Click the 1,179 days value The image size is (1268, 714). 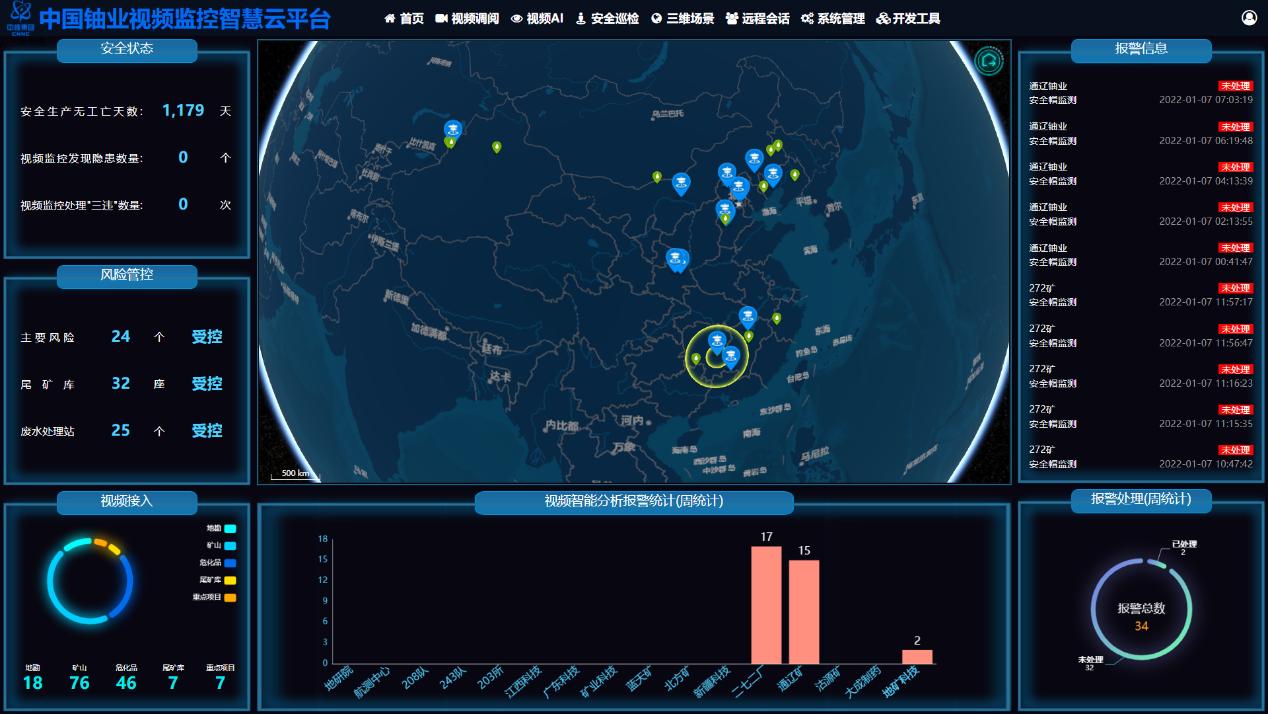pyautogui.click(x=183, y=110)
